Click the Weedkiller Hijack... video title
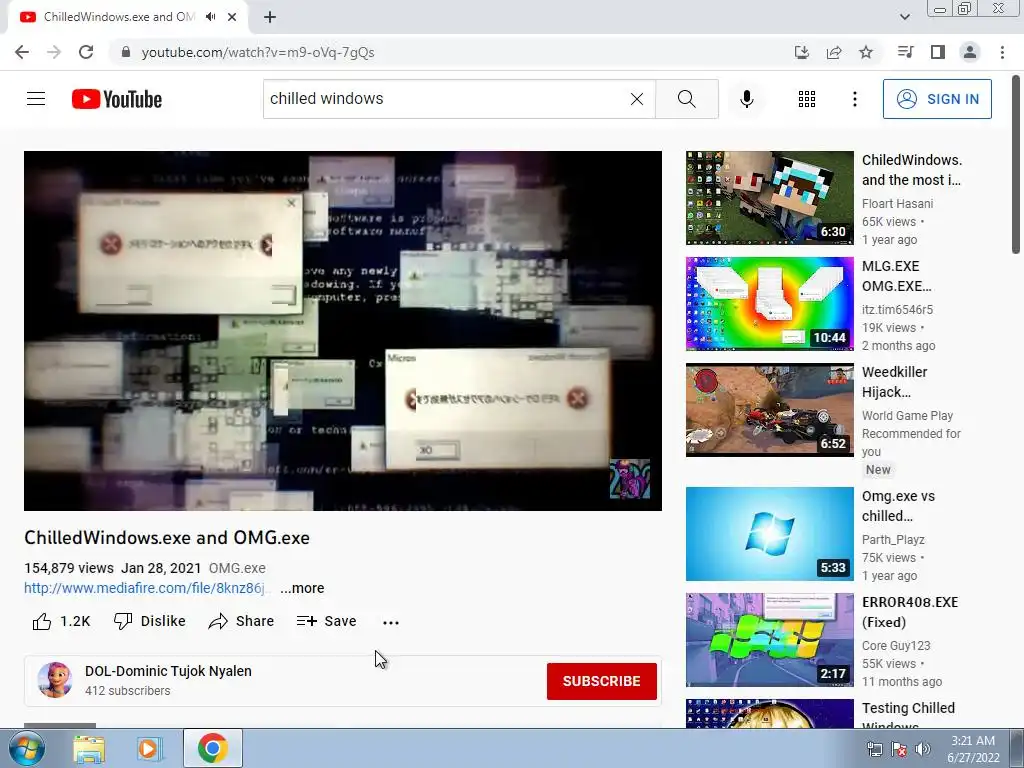Viewport: 1024px width, 768px height. [894, 382]
